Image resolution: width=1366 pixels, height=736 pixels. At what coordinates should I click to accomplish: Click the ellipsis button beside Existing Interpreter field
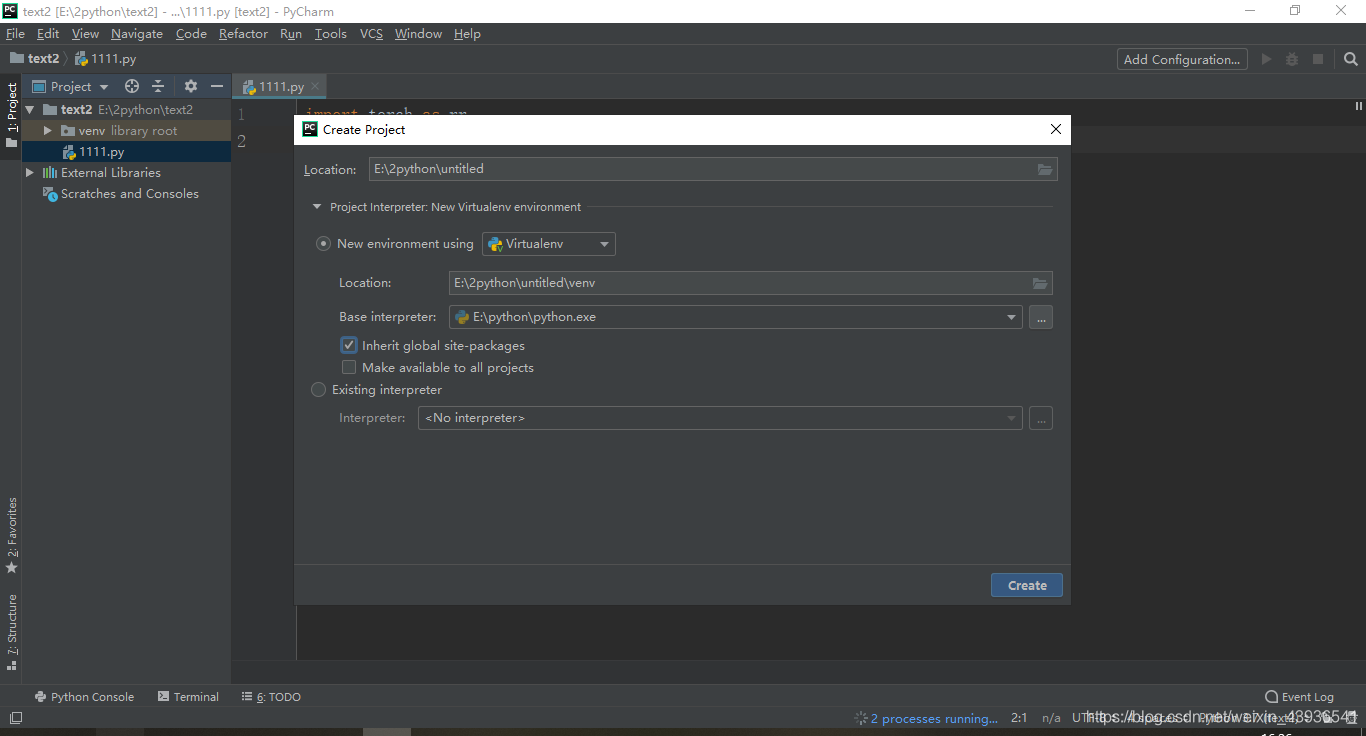coord(1041,419)
